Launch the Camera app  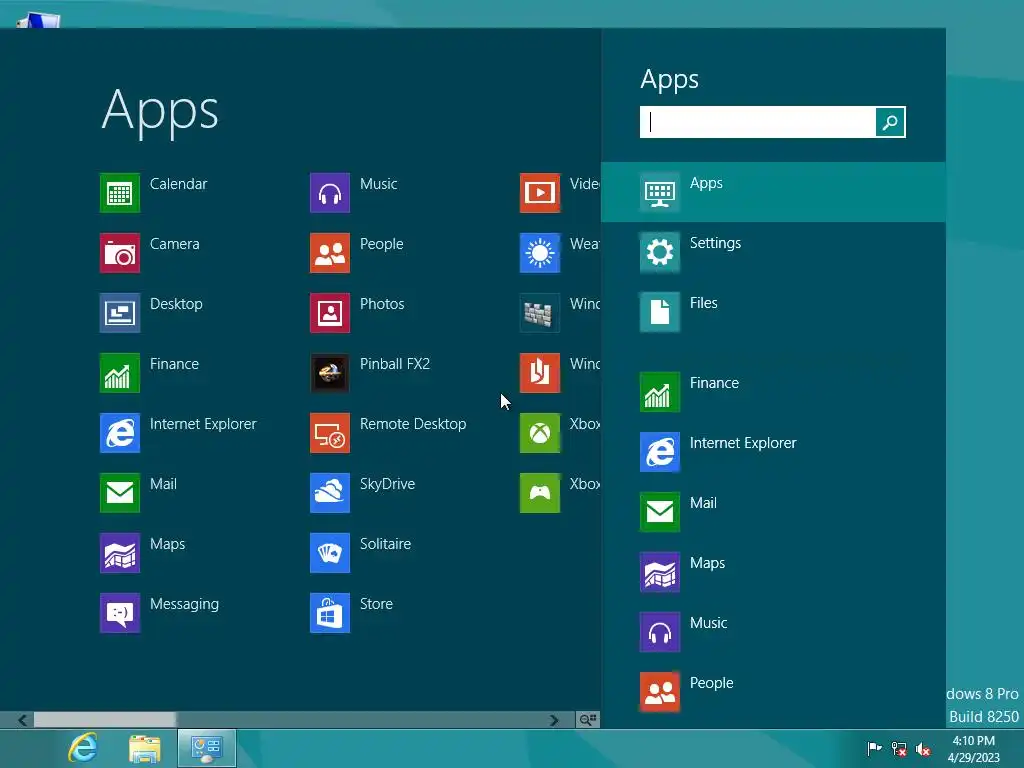tap(150, 253)
